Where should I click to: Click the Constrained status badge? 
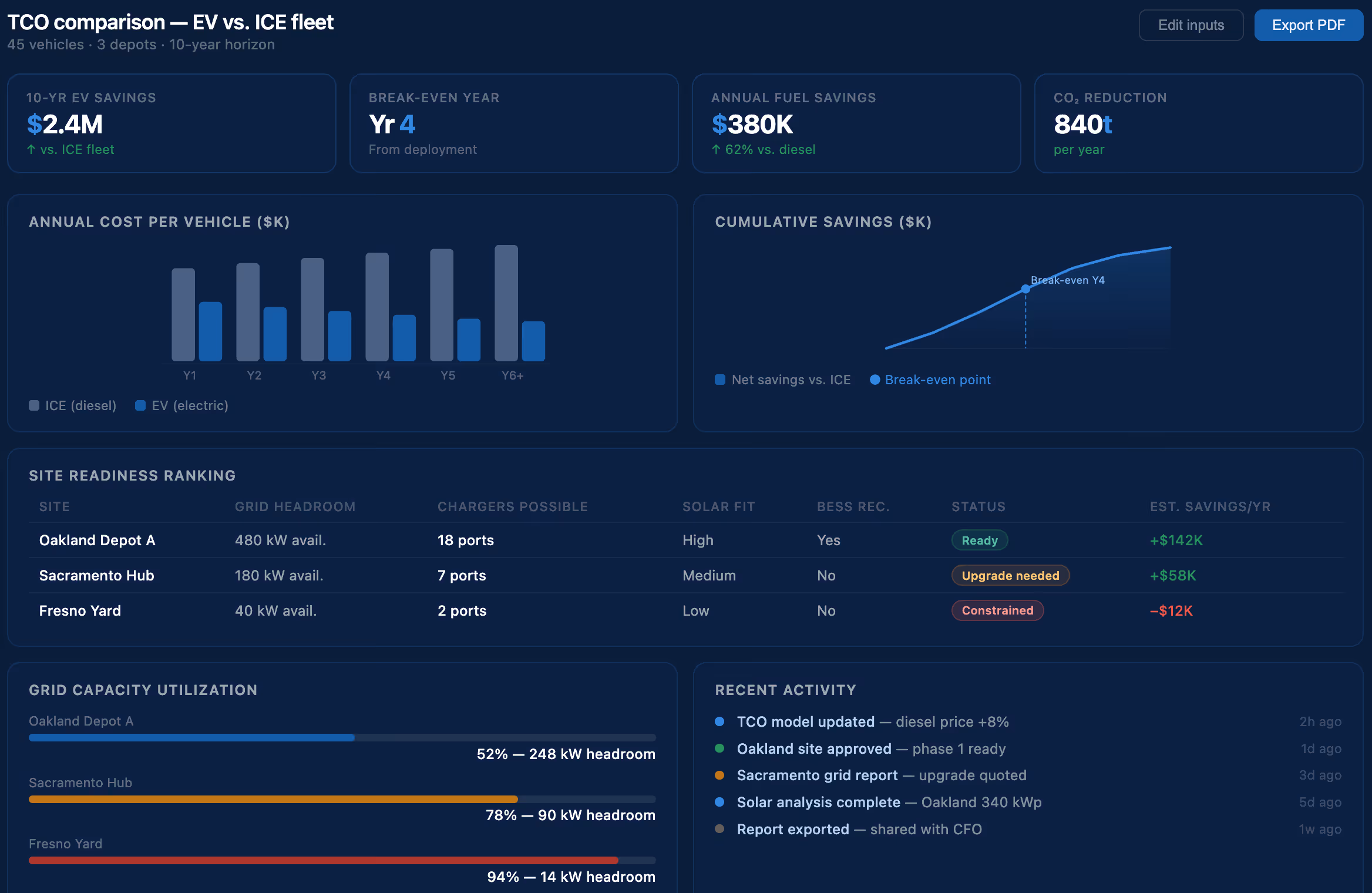[997, 610]
